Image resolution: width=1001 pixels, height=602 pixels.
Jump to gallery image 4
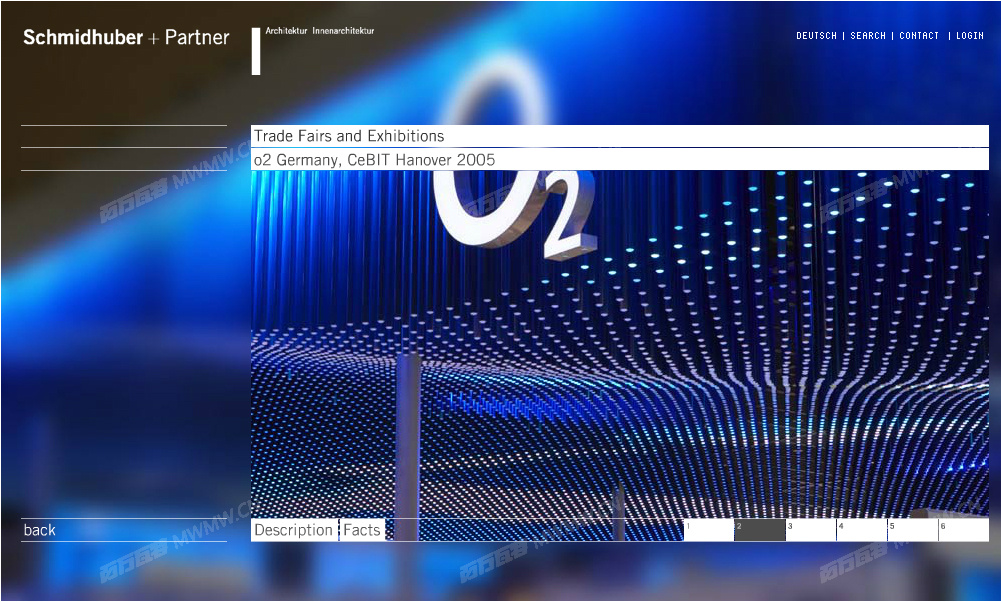click(862, 530)
